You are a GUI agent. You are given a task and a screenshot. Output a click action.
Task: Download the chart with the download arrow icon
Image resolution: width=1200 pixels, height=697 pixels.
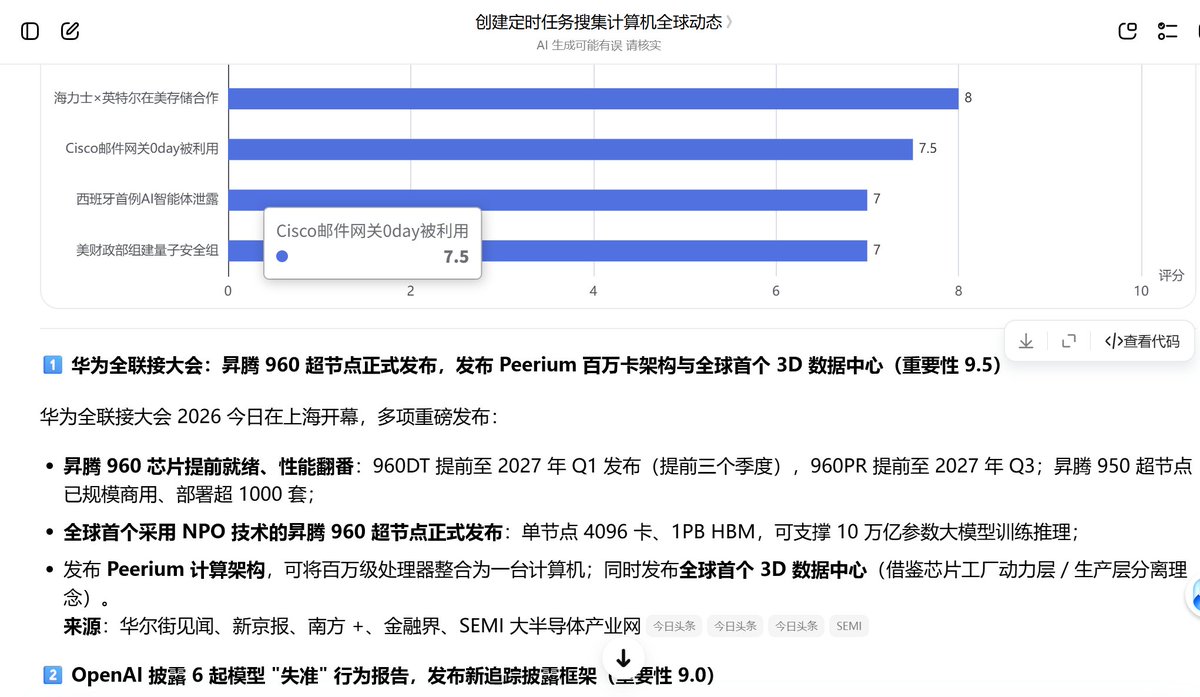tap(1026, 341)
